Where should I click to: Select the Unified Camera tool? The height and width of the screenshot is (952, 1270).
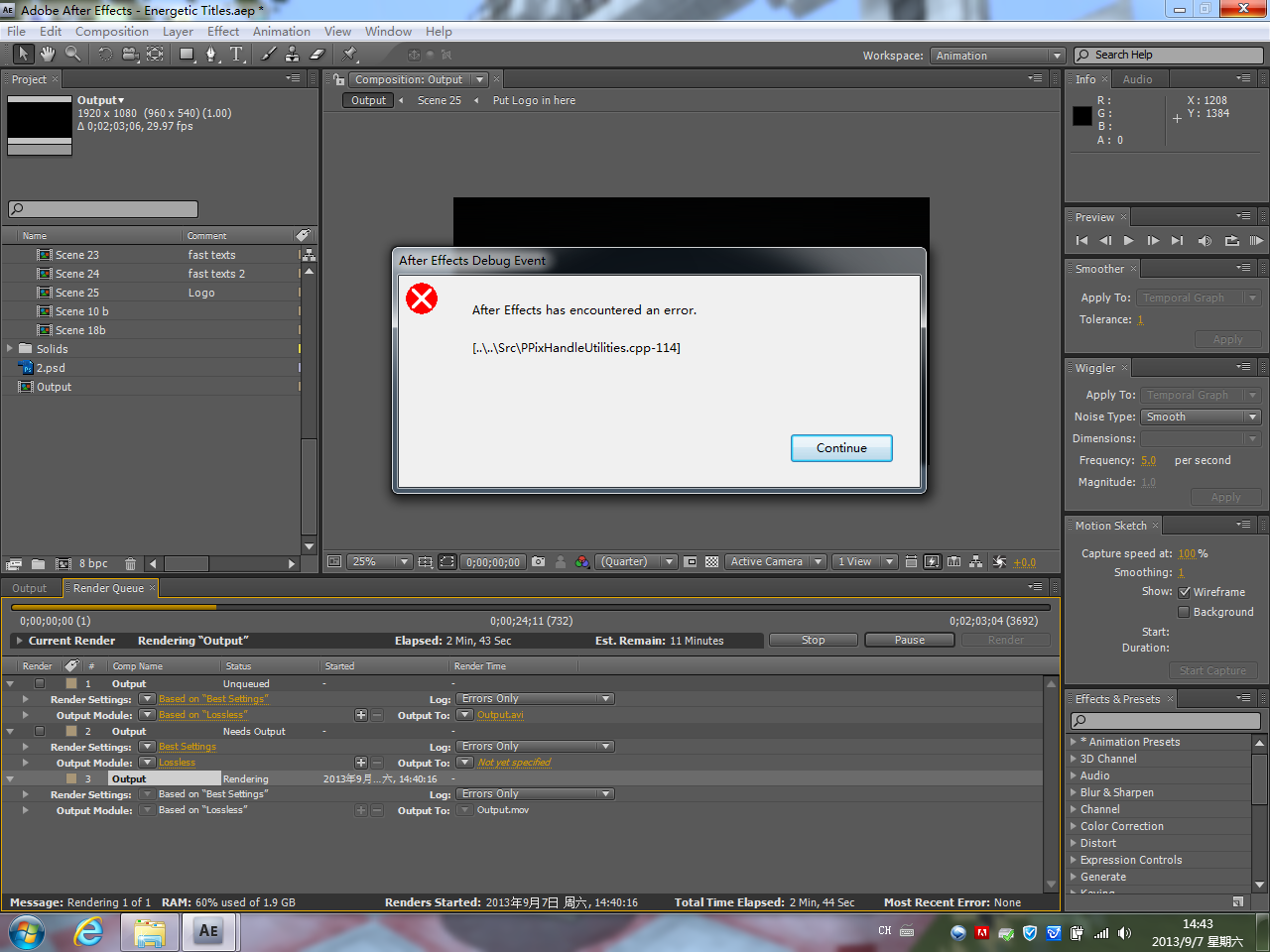coord(130,55)
